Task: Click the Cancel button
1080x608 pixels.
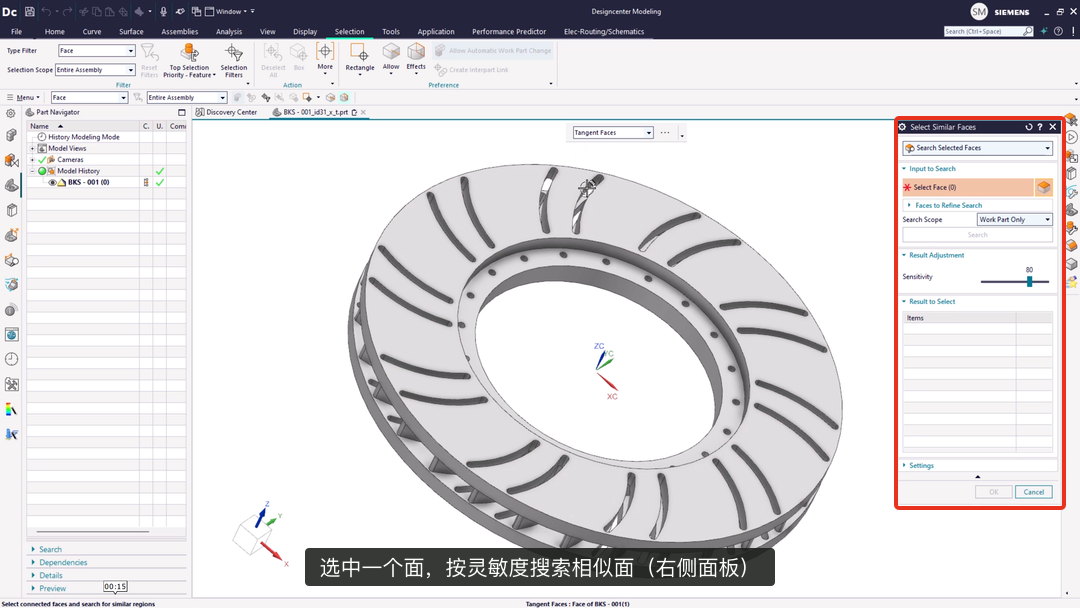Action: point(1033,492)
